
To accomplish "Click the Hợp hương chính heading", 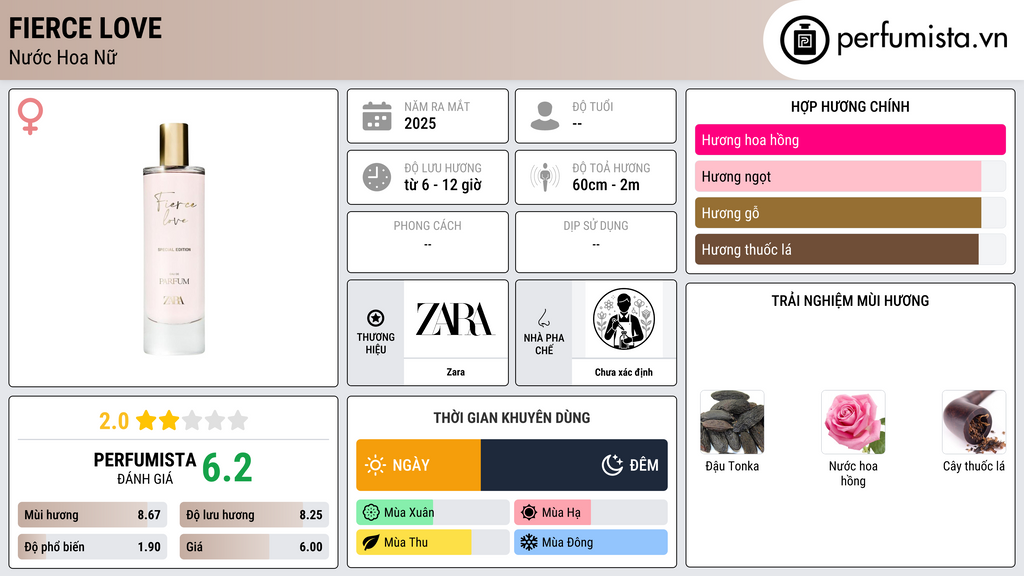I will pyautogui.click(x=850, y=106).
